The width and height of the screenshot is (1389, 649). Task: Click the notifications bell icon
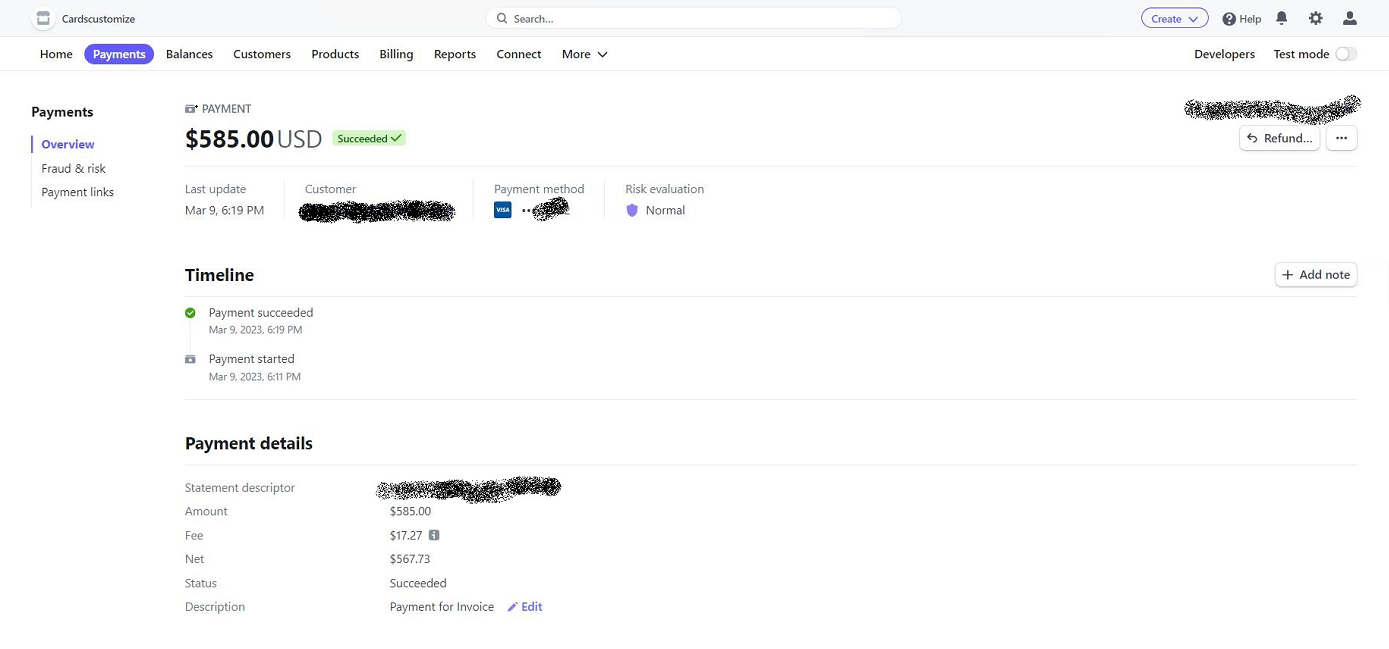point(1282,18)
